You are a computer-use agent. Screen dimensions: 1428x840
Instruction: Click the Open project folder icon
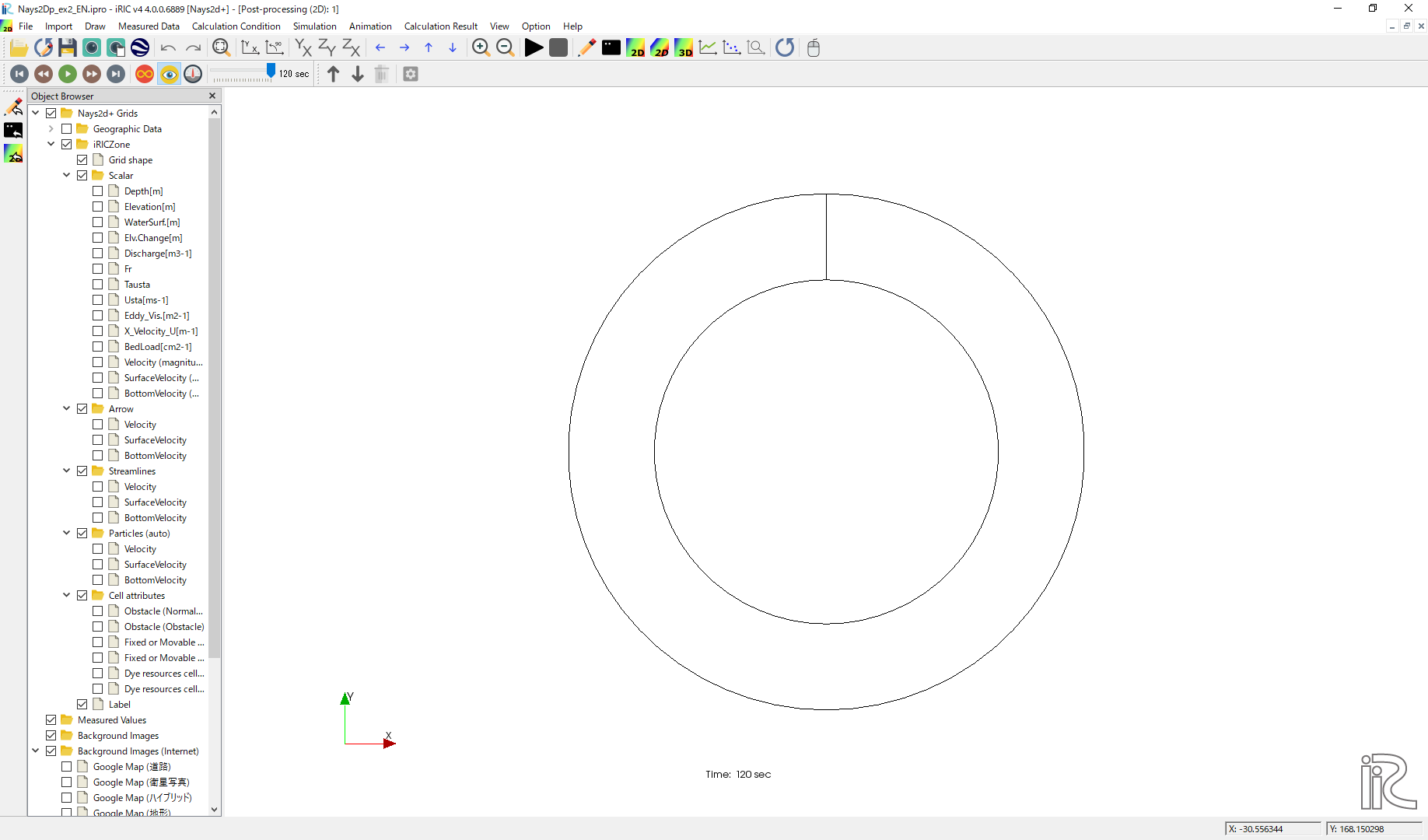point(19,47)
